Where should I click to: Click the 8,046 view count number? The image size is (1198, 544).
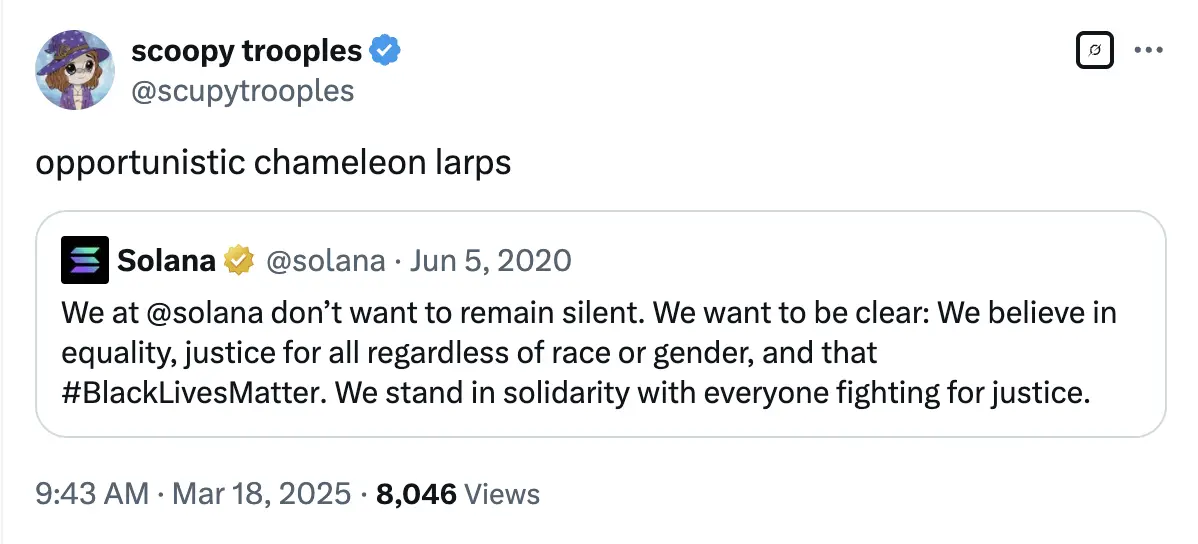(416, 493)
